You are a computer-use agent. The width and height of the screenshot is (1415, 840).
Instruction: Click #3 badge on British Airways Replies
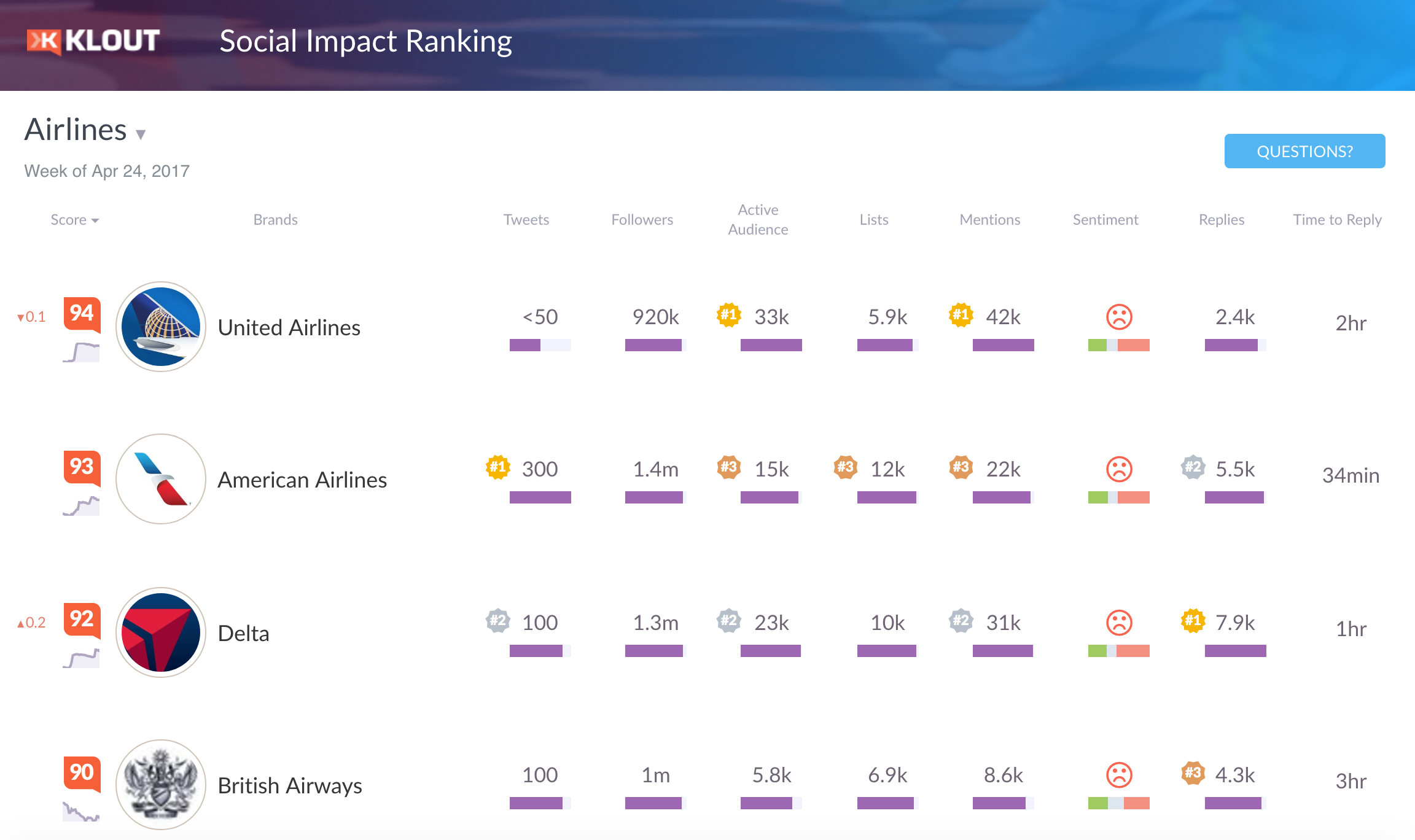click(1193, 773)
